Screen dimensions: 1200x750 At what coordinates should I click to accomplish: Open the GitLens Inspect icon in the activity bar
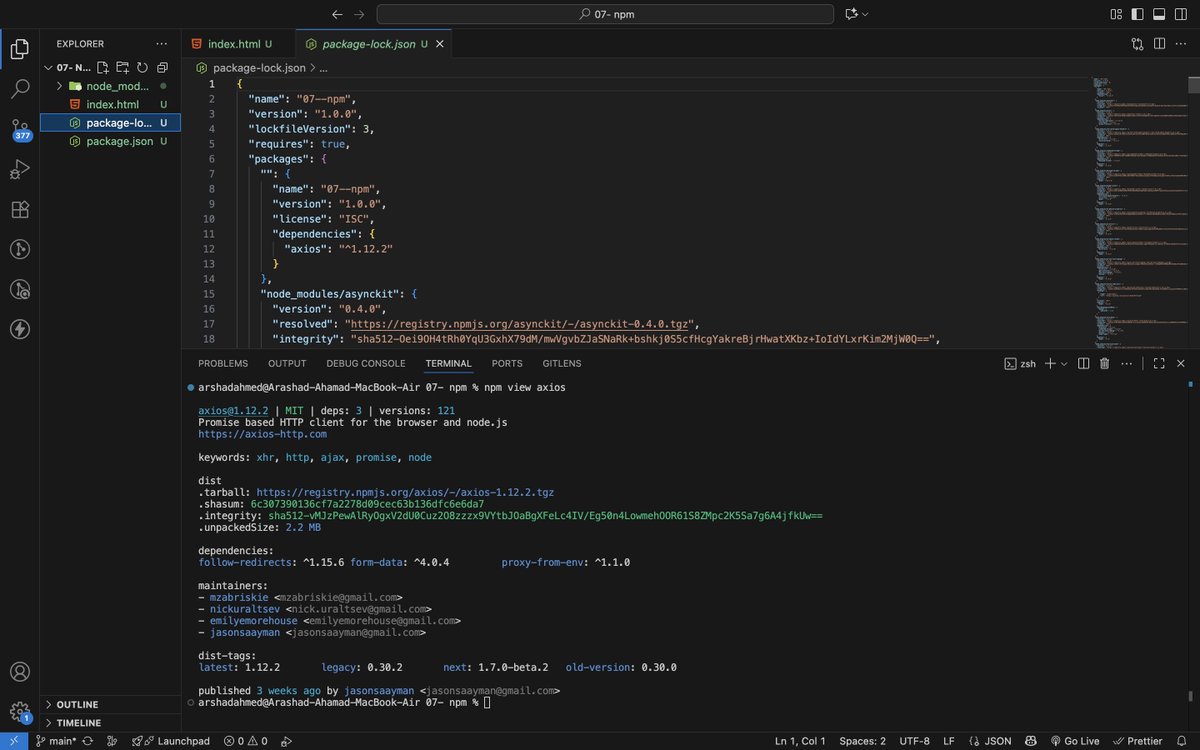point(19,289)
